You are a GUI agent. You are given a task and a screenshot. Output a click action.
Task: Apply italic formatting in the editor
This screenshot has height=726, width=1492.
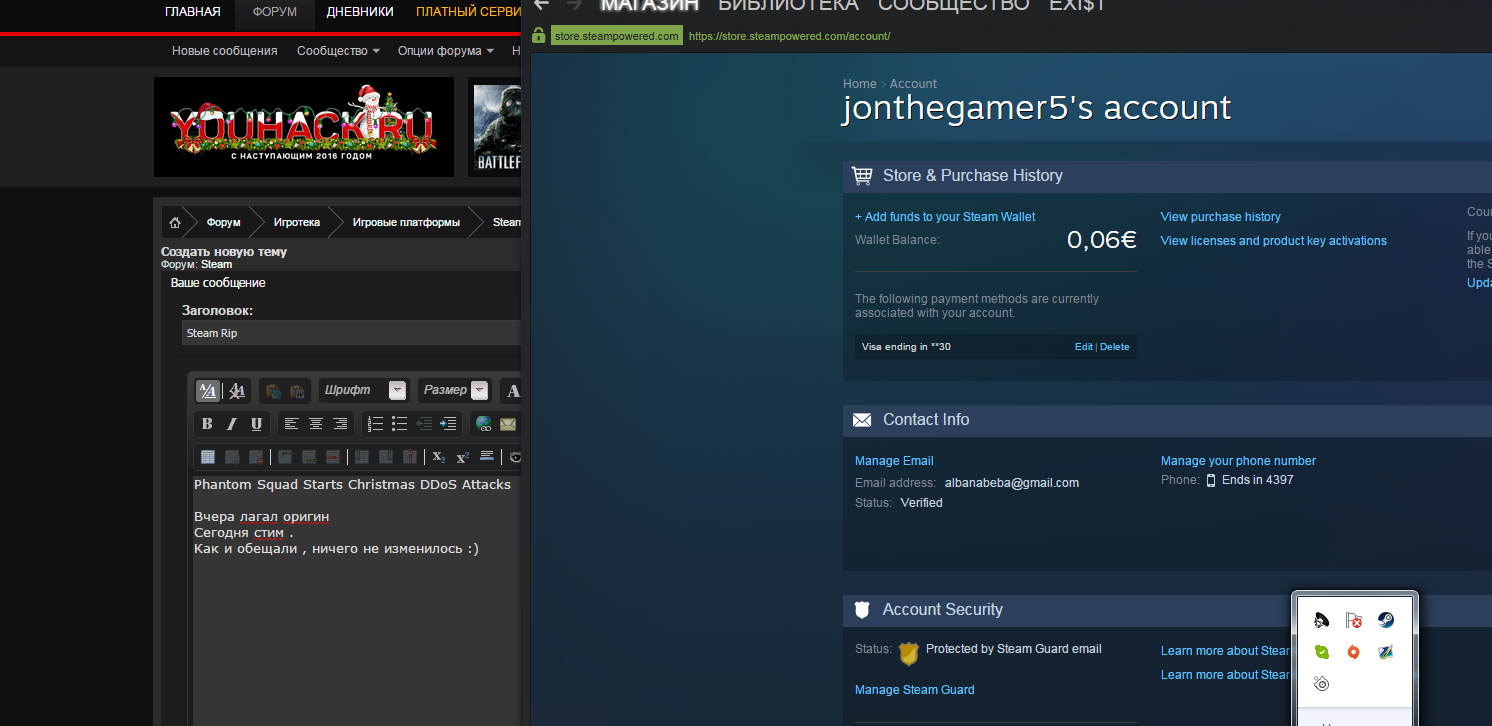click(232, 424)
